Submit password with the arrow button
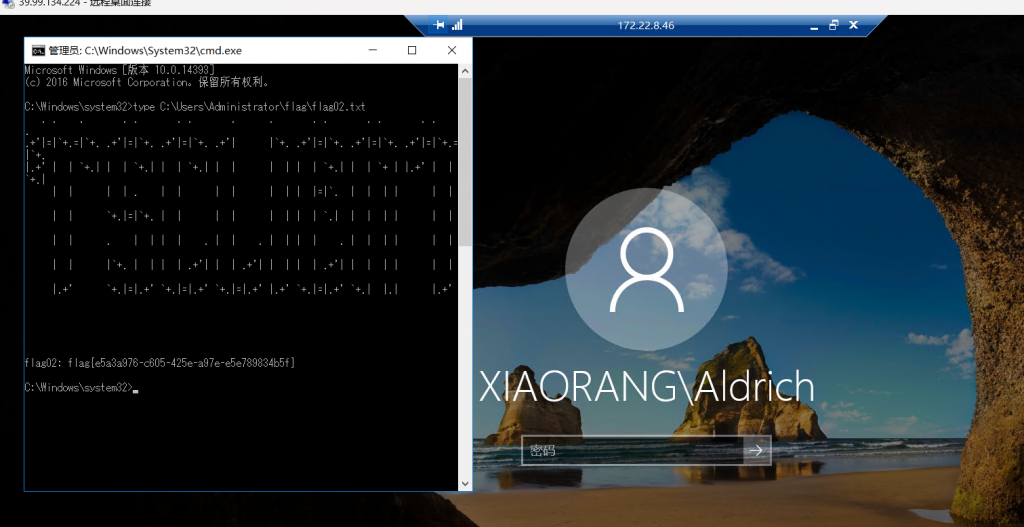1024x527 pixels. 757,451
